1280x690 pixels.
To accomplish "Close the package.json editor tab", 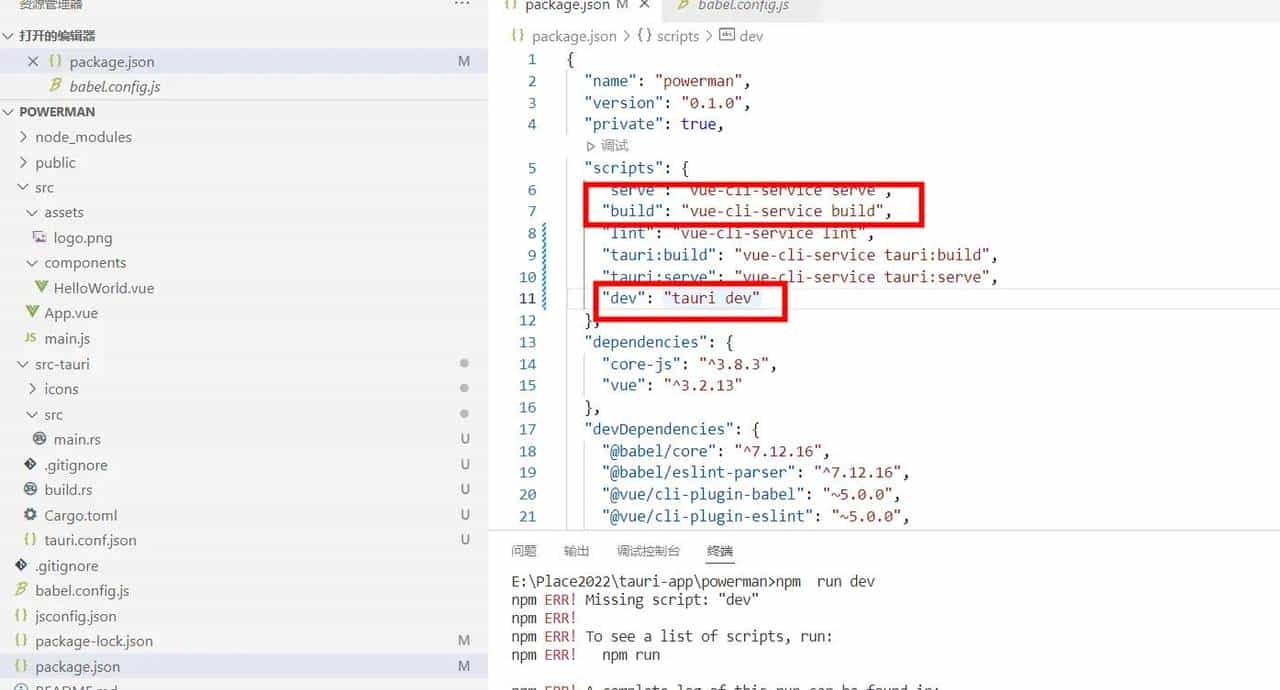I will (x=645, y=5).
